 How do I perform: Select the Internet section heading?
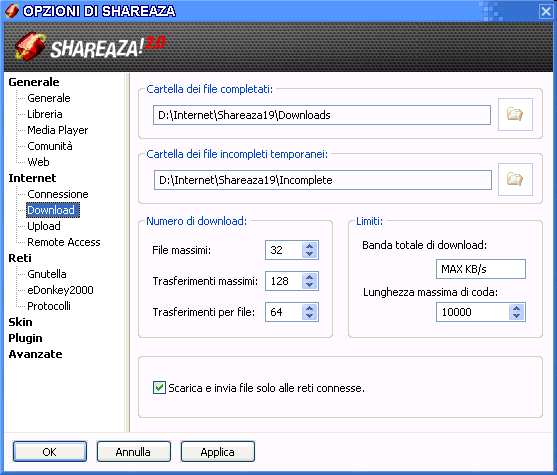(x=32, y=178)
